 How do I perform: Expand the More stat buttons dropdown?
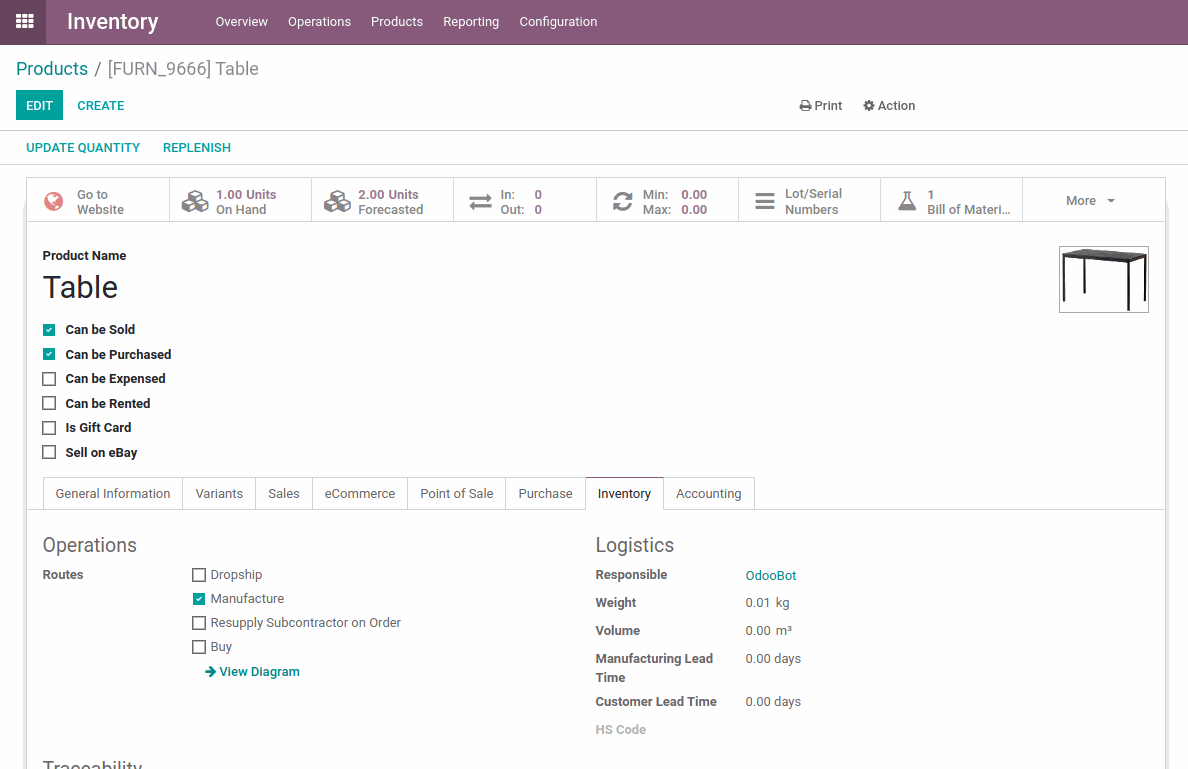click(1089, 201)
